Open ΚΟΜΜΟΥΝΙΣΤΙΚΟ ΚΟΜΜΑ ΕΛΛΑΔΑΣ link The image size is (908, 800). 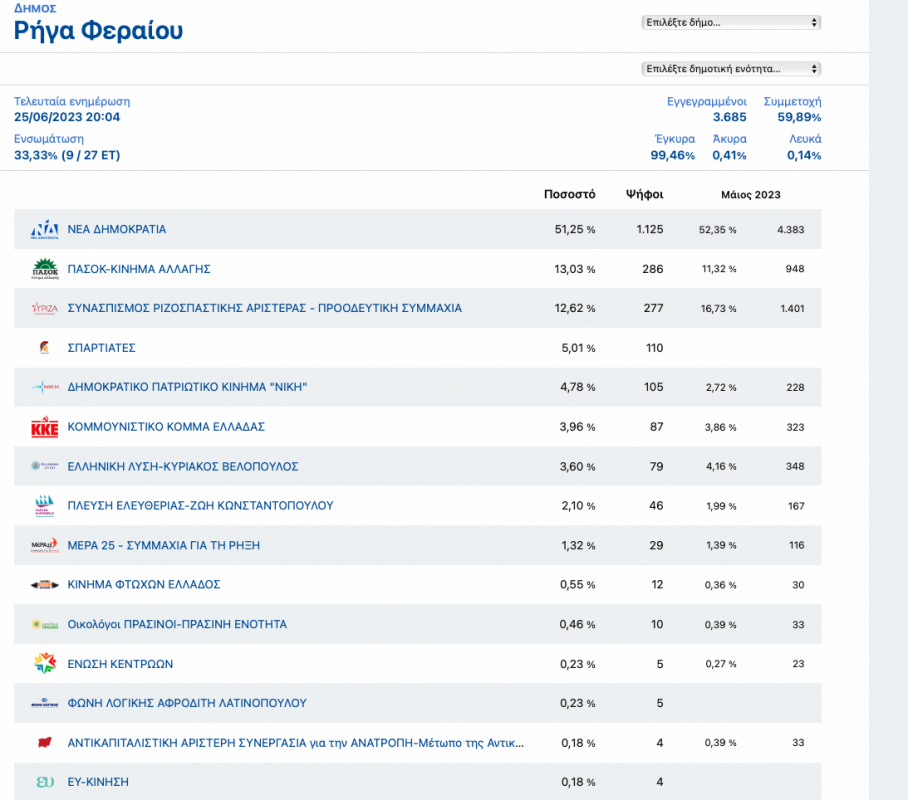pos(166,427)
